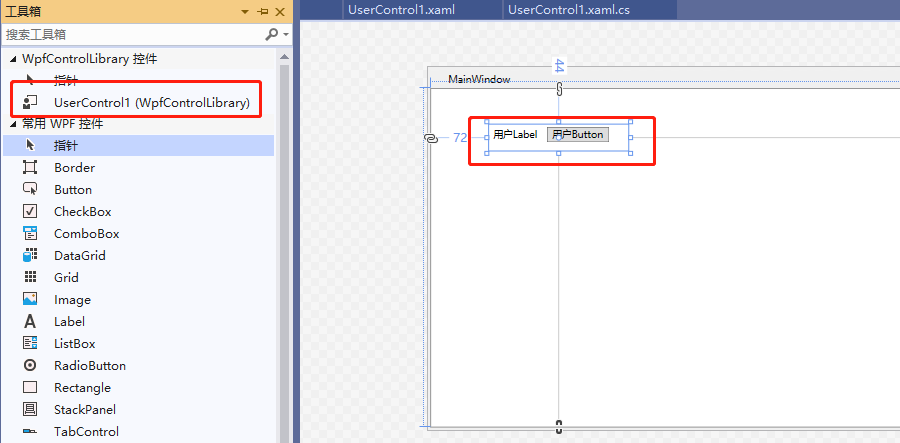Select the Image control icon

(30, 299)
